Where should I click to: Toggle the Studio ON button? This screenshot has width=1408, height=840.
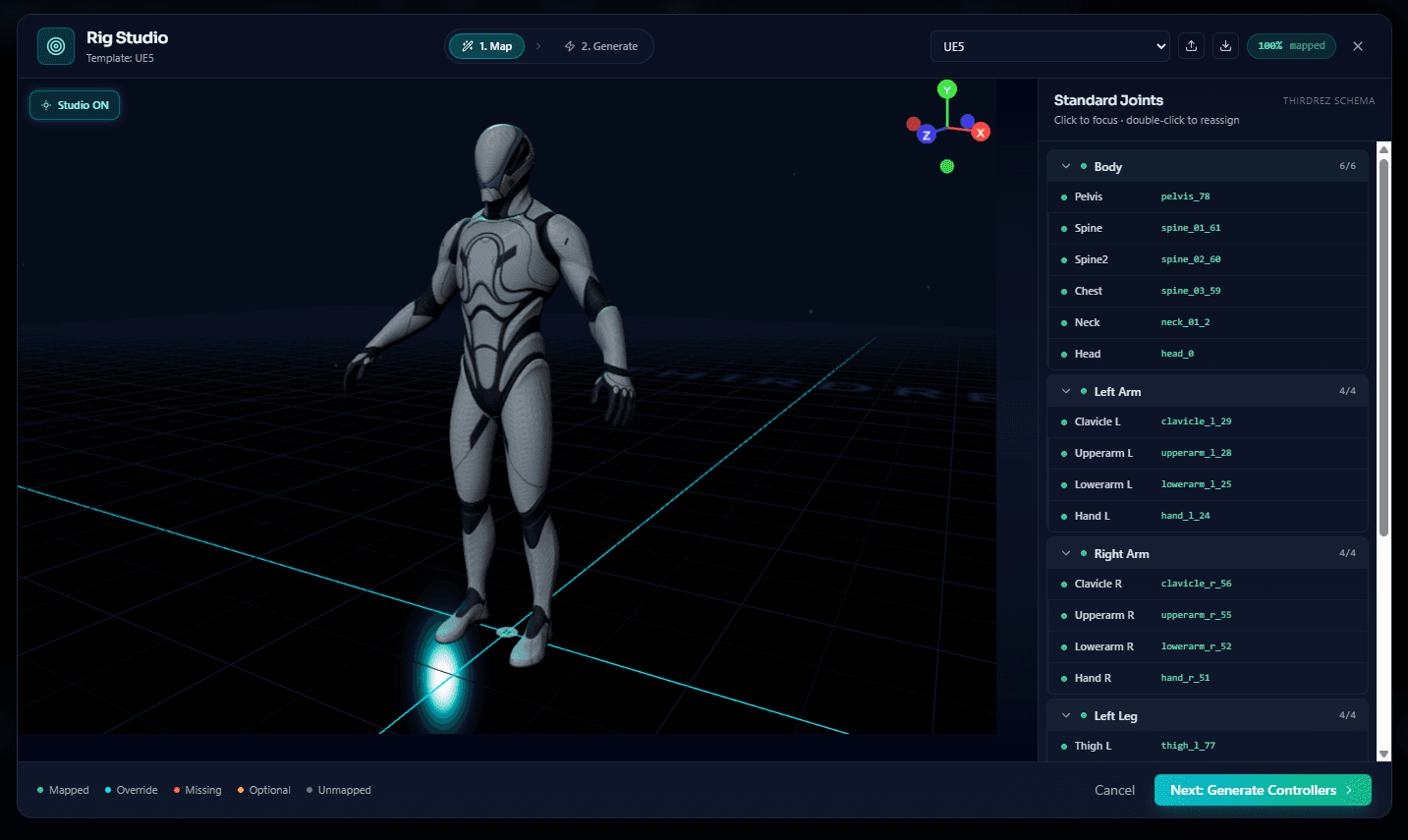(x=75, y=105)
